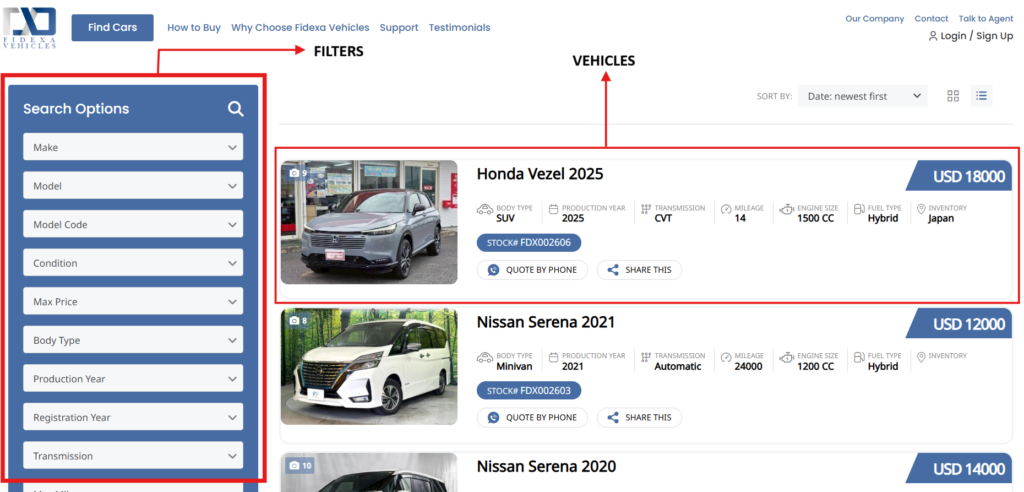Open the Sort By date dropdown
Viewport: 1024px width, 492px height.
pos(863,96)
